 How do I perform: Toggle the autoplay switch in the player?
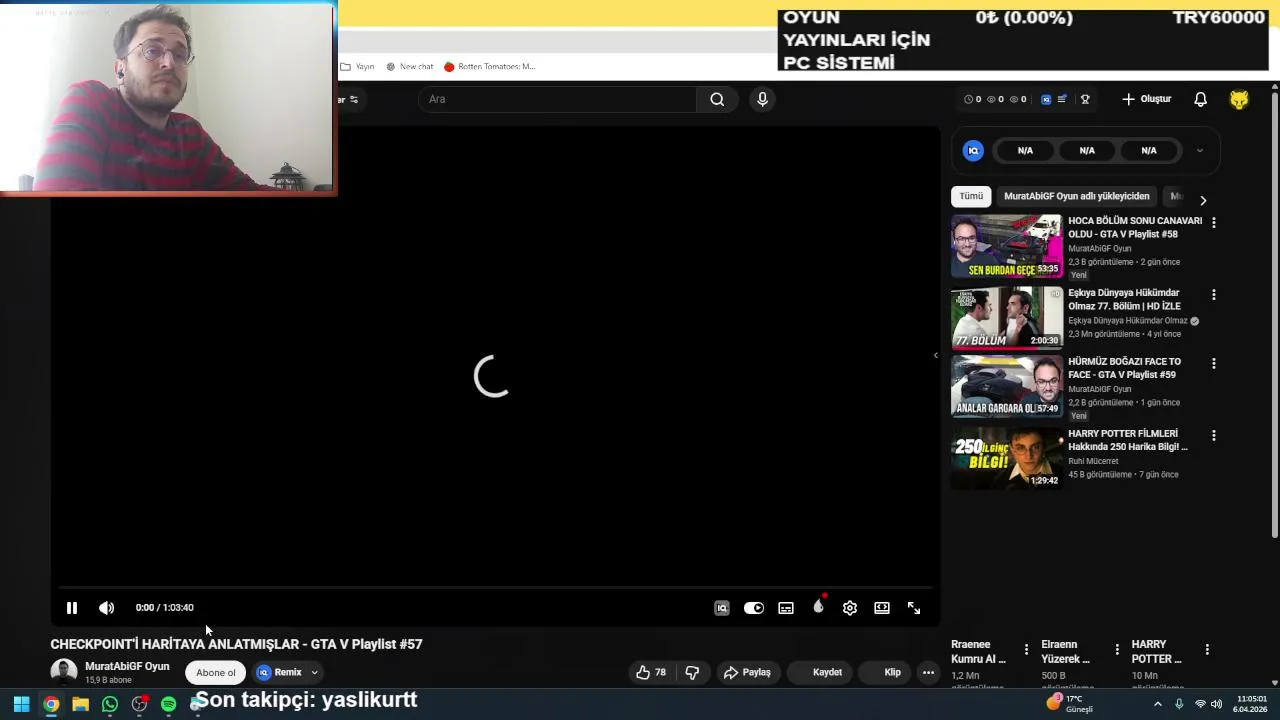pyautogui.click(x=754, y=608)
